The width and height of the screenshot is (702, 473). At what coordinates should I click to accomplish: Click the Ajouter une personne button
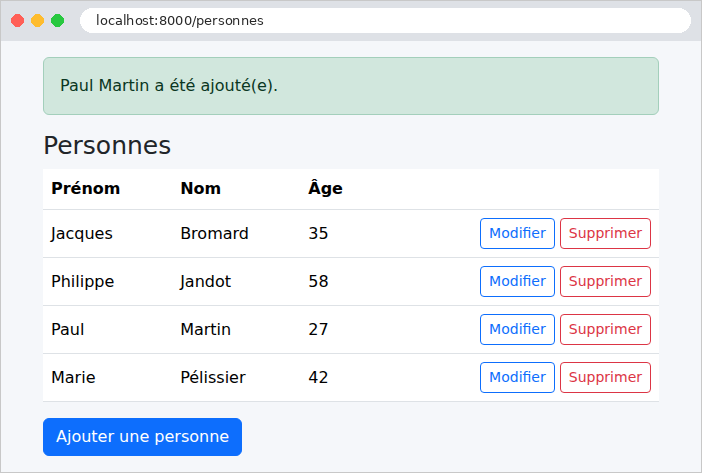(142, 437)
